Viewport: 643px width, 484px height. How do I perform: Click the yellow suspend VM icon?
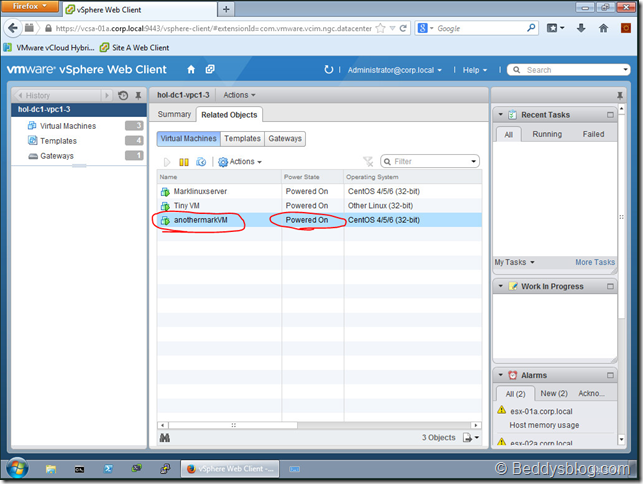click(x=184, y=162)
